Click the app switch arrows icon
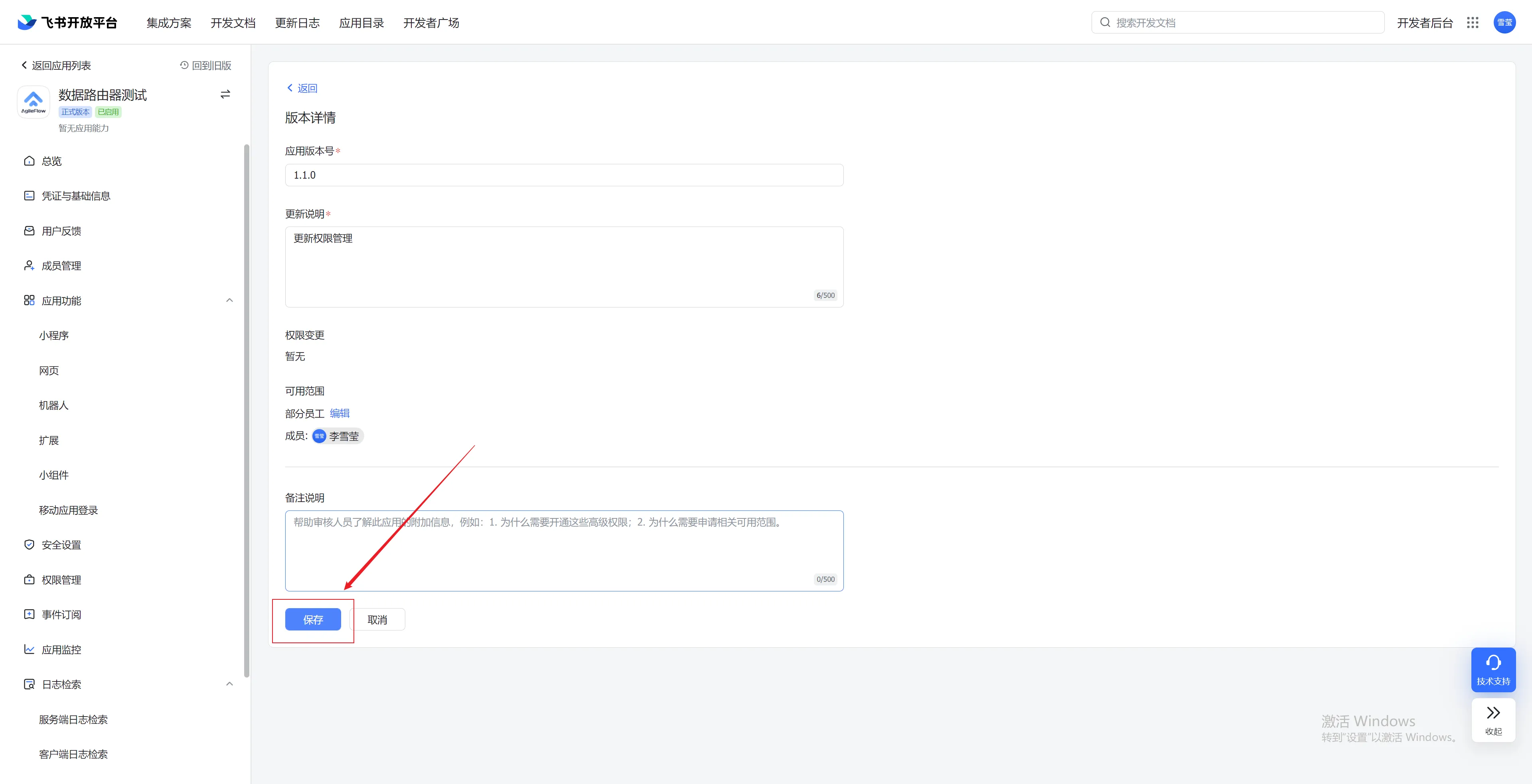Viewport: 1532px width, 784px height. [x=225, y=95]
